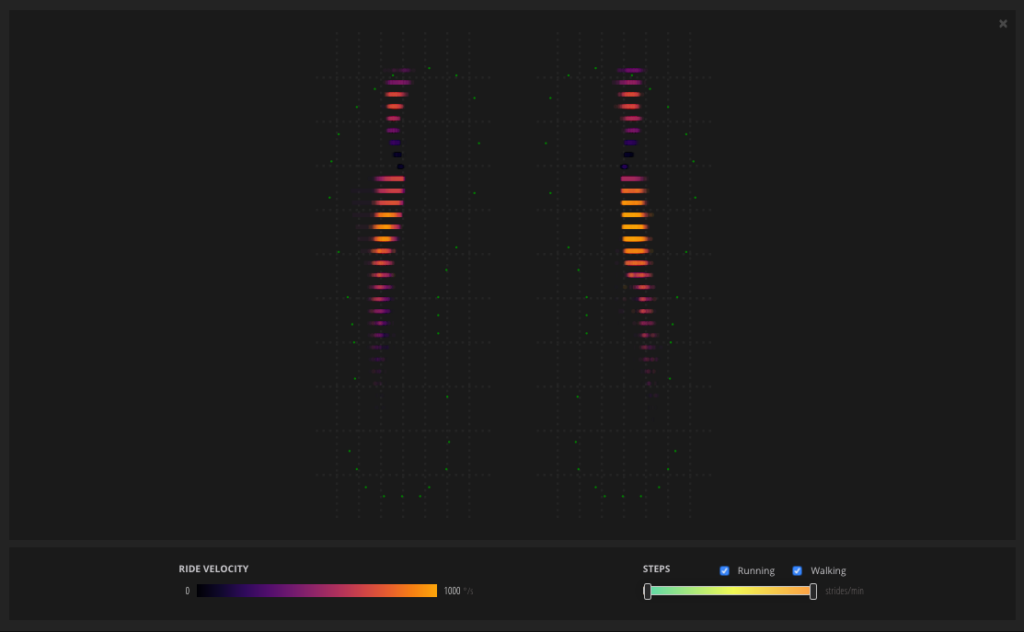
Task: Click the steps strides/min gradient track
Action: tap(730, 591)
